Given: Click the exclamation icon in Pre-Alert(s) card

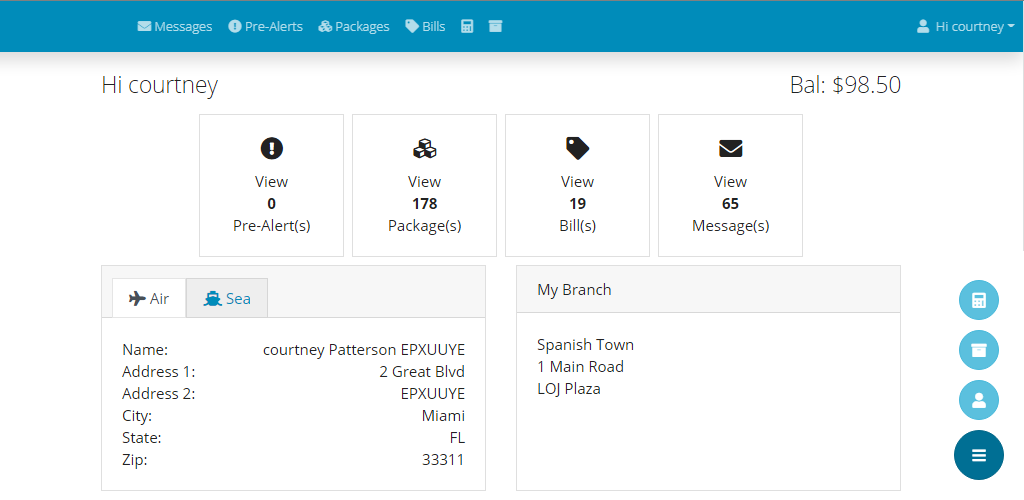Looking at the screenshot, I should [272, 149].
